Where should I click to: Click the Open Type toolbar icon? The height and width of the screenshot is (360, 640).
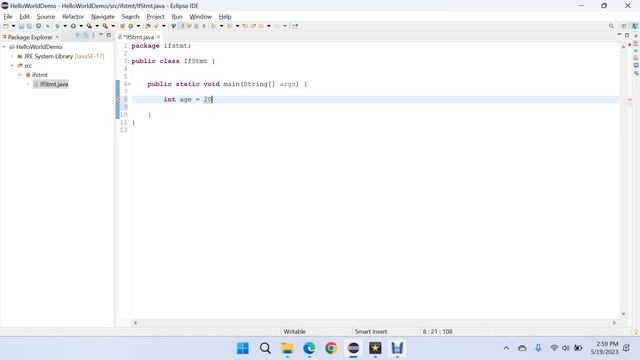(x=148, y=26)
